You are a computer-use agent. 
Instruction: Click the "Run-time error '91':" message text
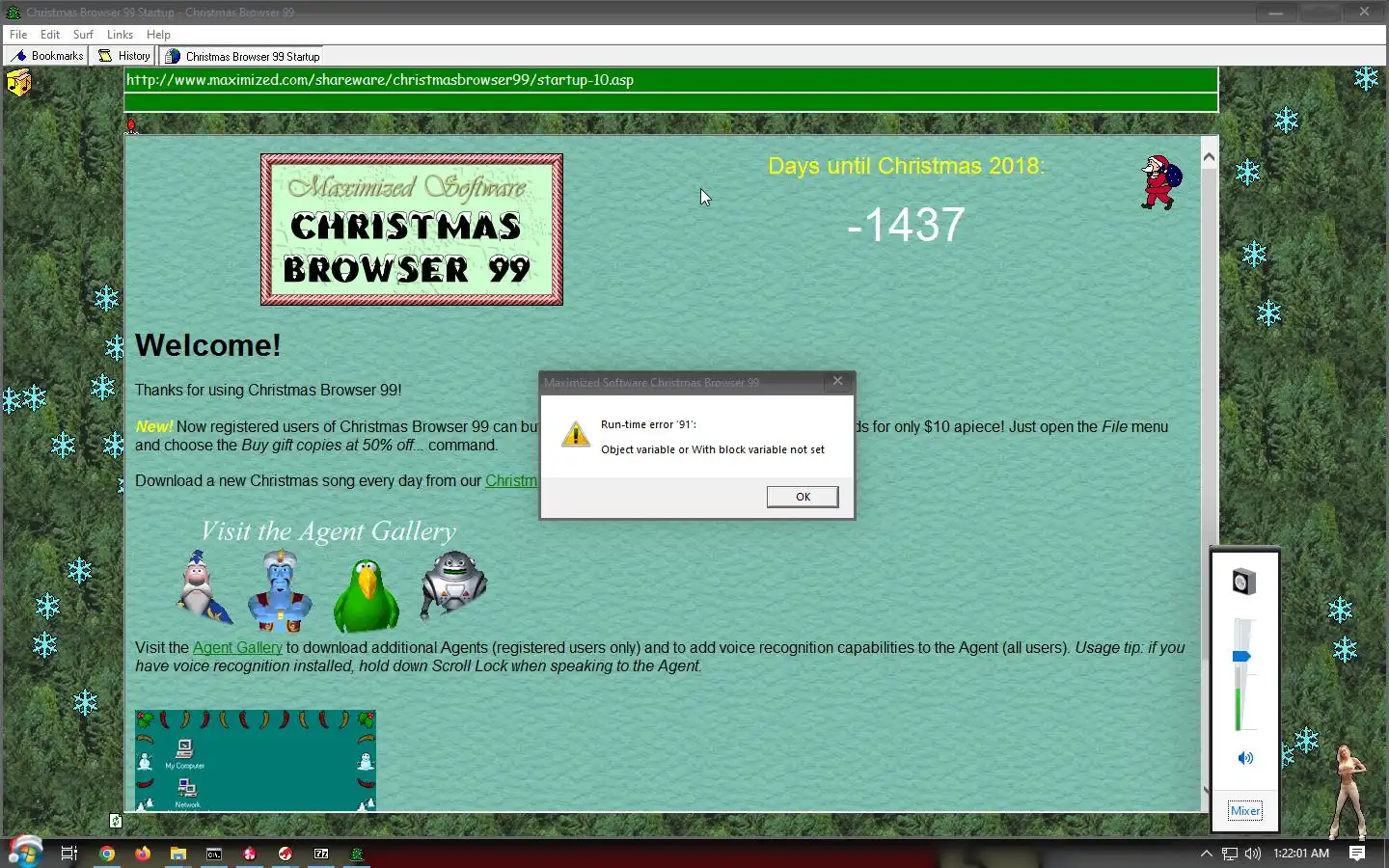click(x=648, y=424)
